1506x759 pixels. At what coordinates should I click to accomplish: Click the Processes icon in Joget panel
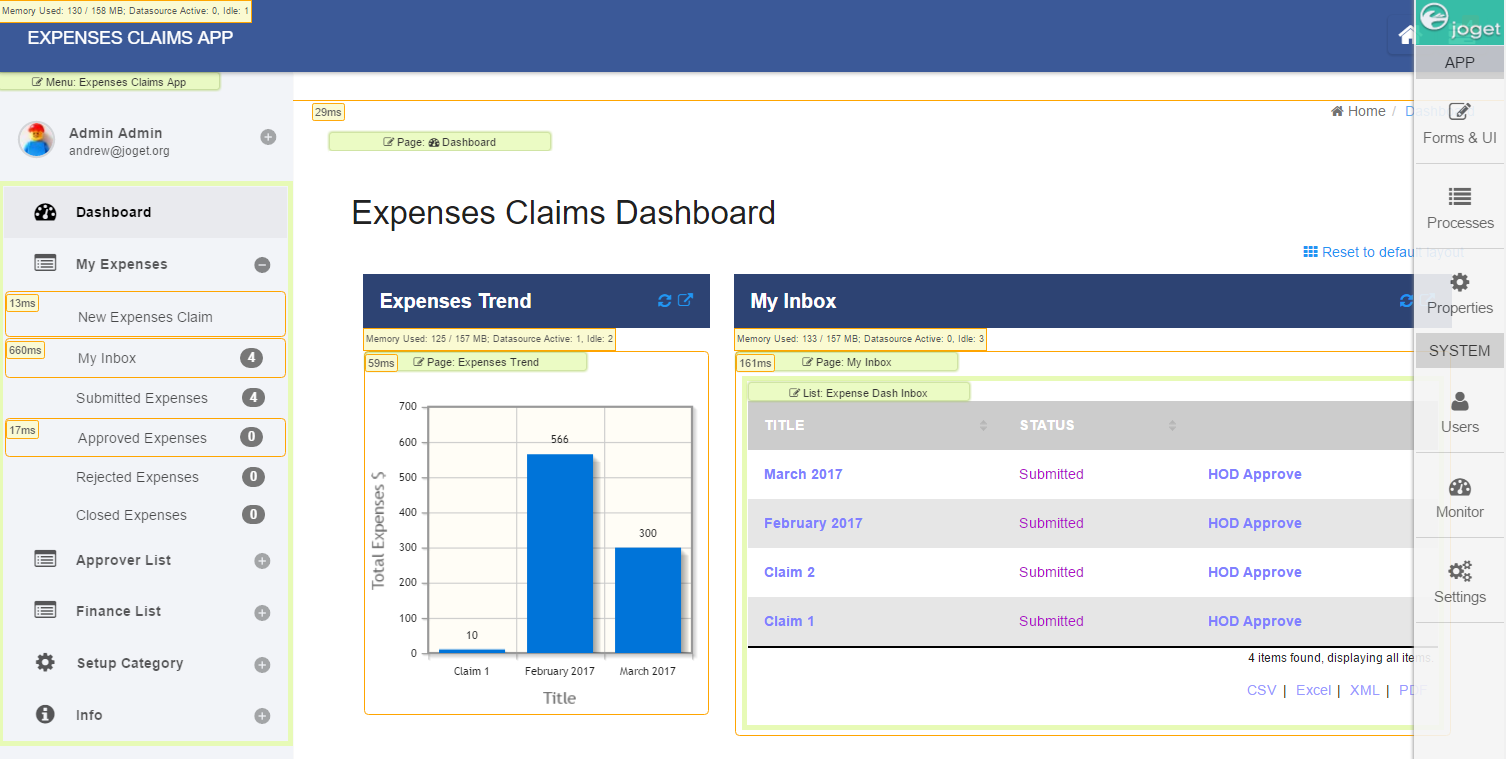(1459, 196)
